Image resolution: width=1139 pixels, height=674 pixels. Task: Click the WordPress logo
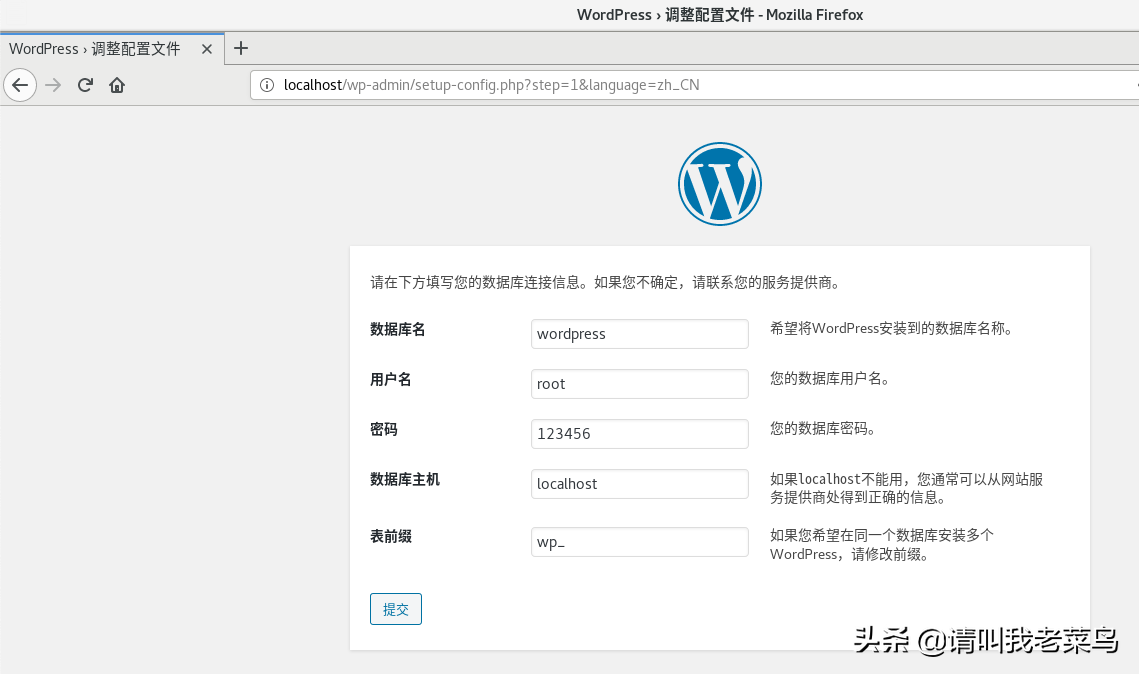click(720, 184)
